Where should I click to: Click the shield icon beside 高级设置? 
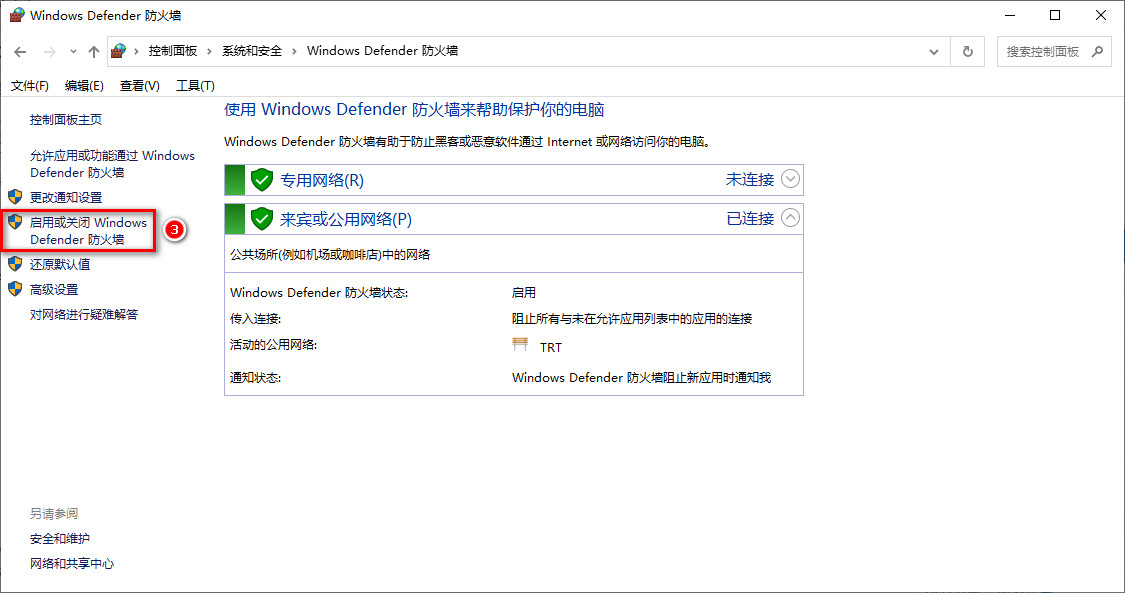tap(15, 289)
